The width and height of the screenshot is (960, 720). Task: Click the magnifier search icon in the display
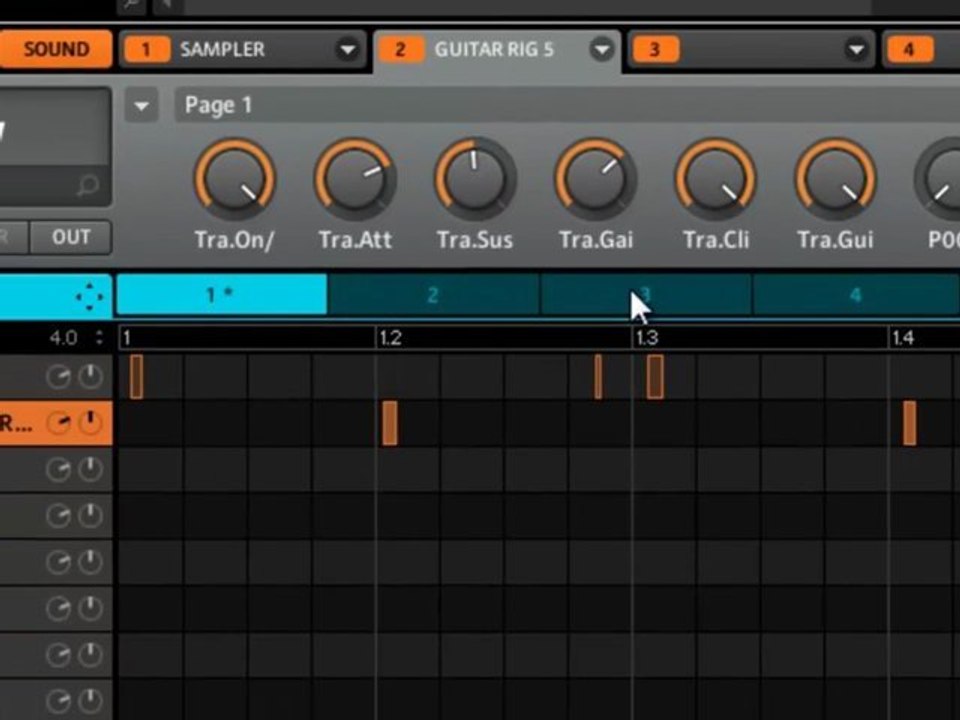pyautogui.click(x=88, y=185)
